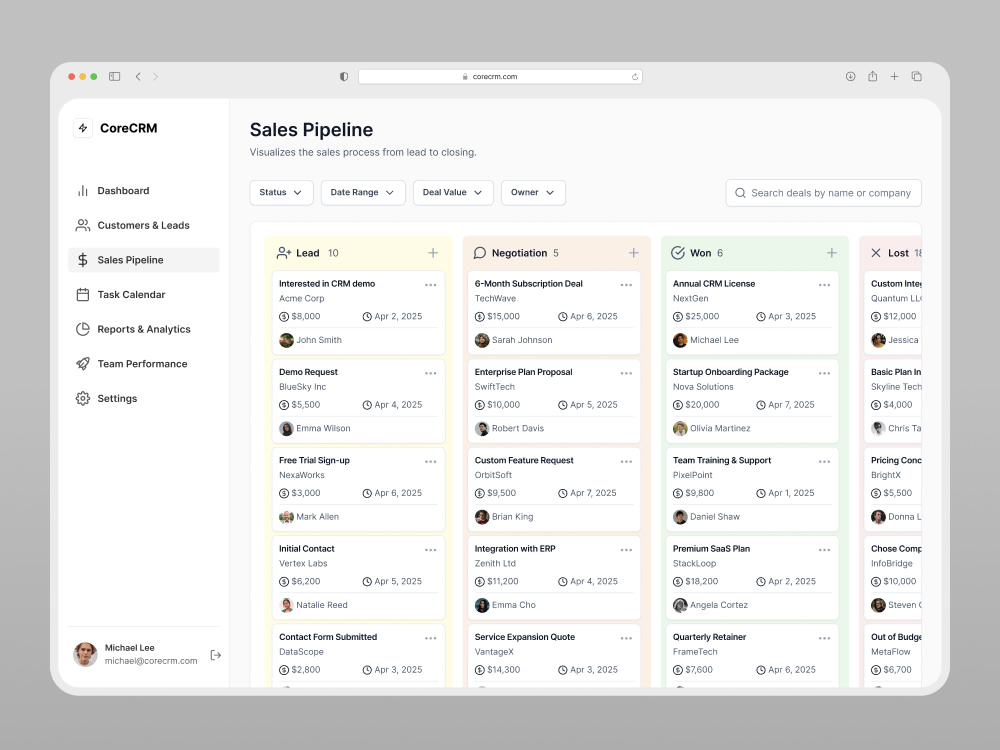Expand the Date Range filter

[x=362, y=192]
